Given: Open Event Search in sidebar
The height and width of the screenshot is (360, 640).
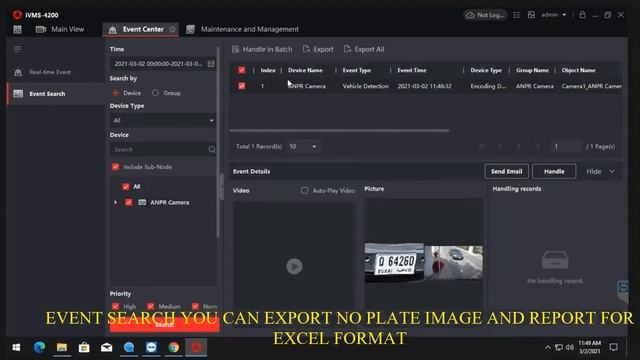Looking at the screenshot, I should tap(56, 93).
